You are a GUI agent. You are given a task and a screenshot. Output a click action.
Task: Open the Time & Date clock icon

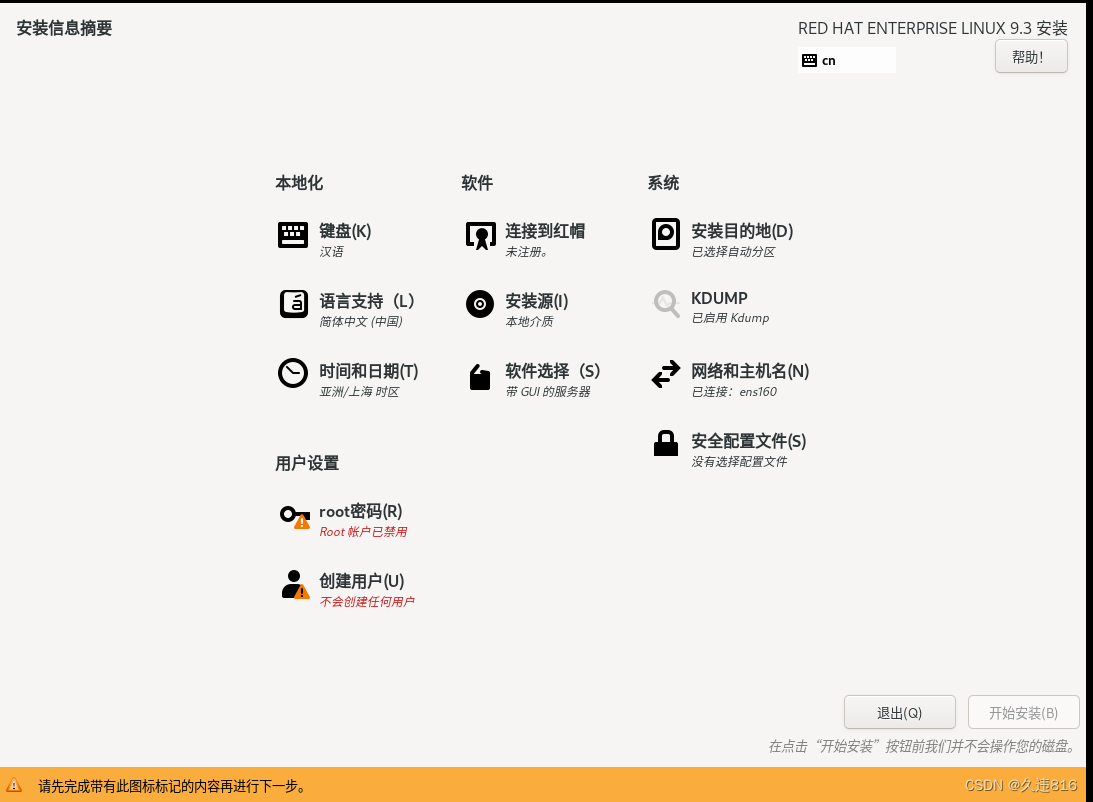coord(293,373)
